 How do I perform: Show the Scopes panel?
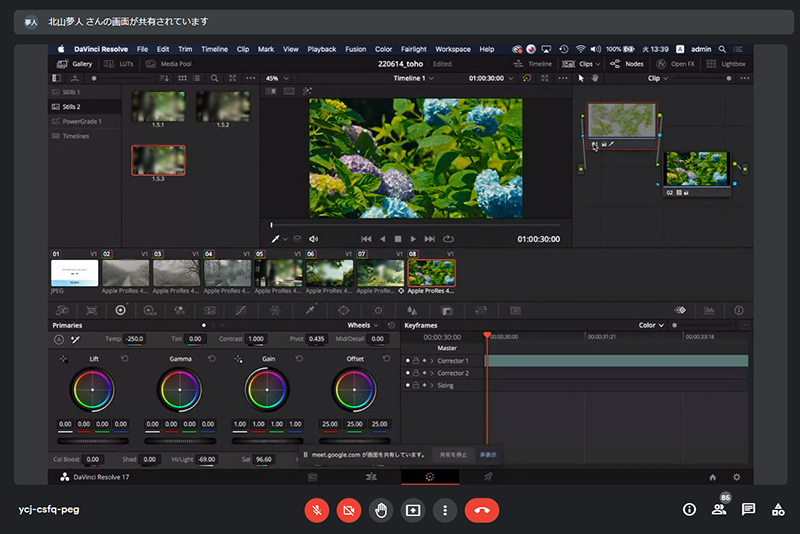point(709,310)
